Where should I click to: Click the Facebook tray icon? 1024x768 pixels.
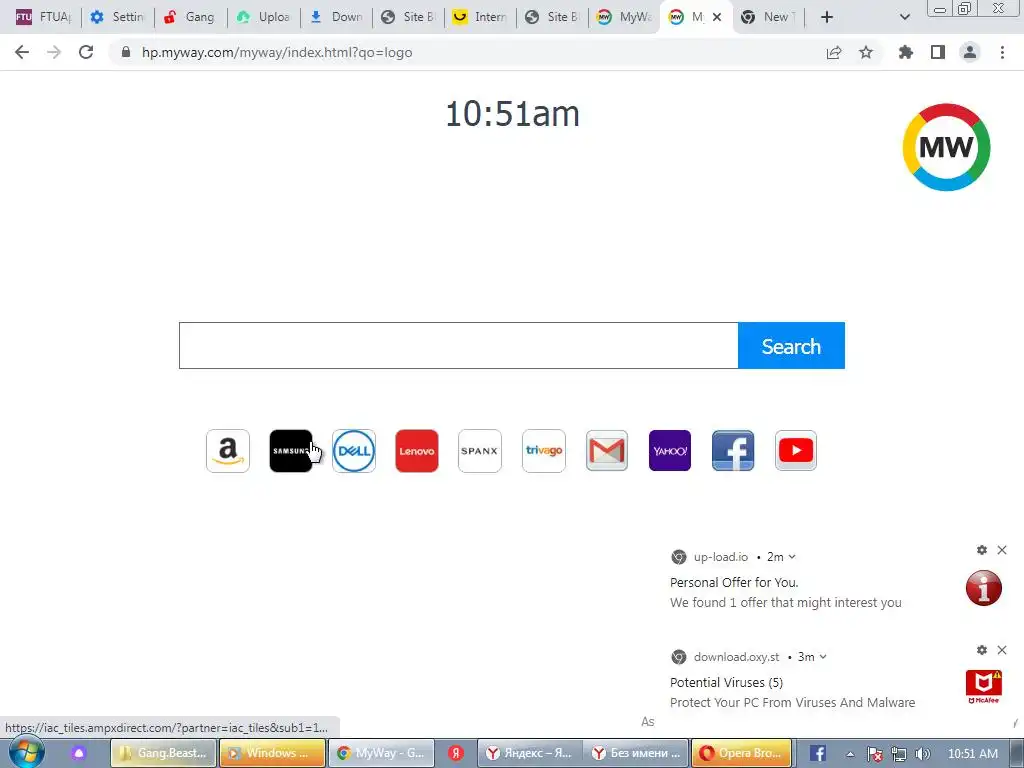(x=818, y=753)
